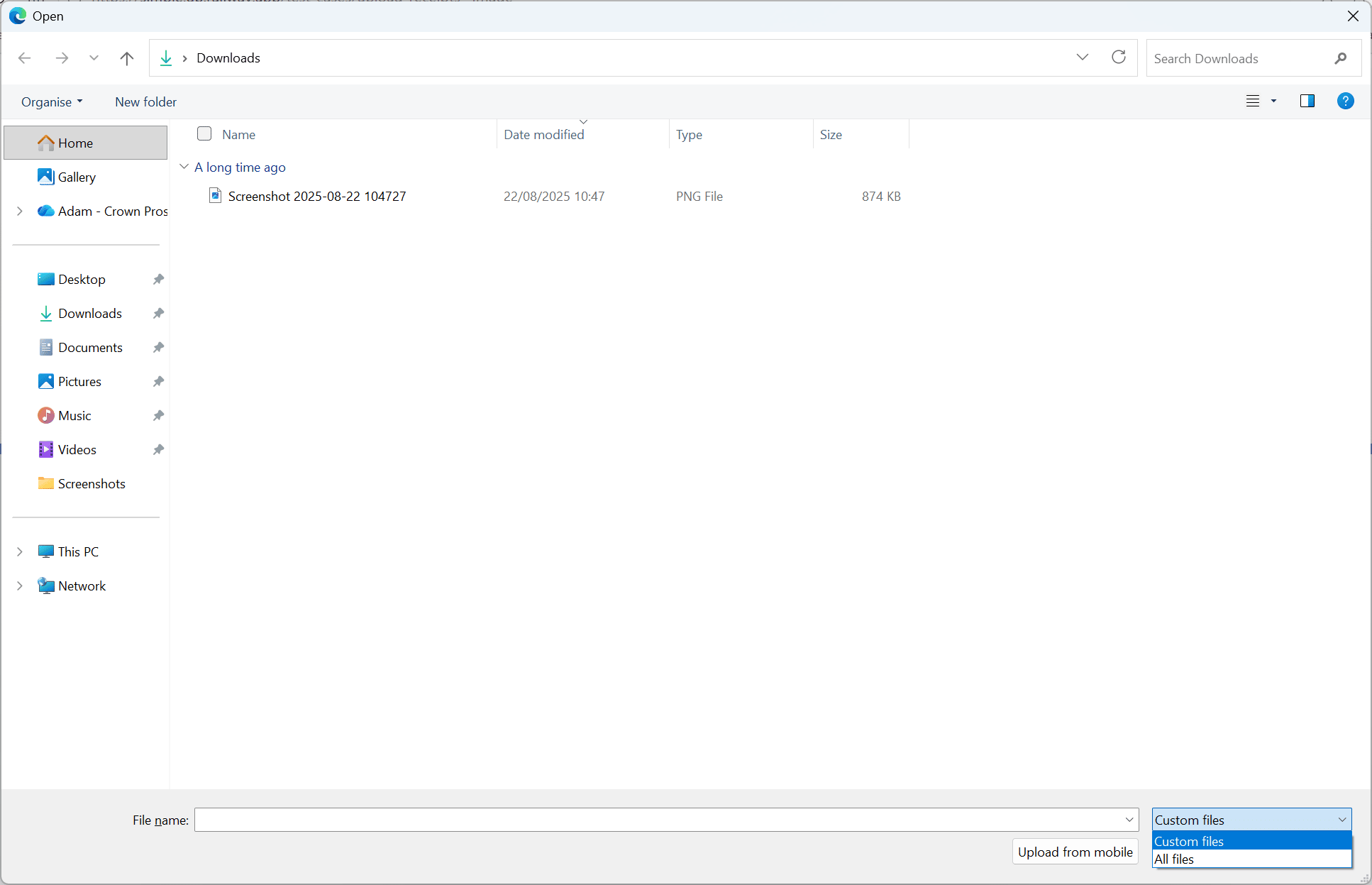The height and width of the screenshot is (885, 1372).
Task: Sort files by Type column
Action: [689, 135]
